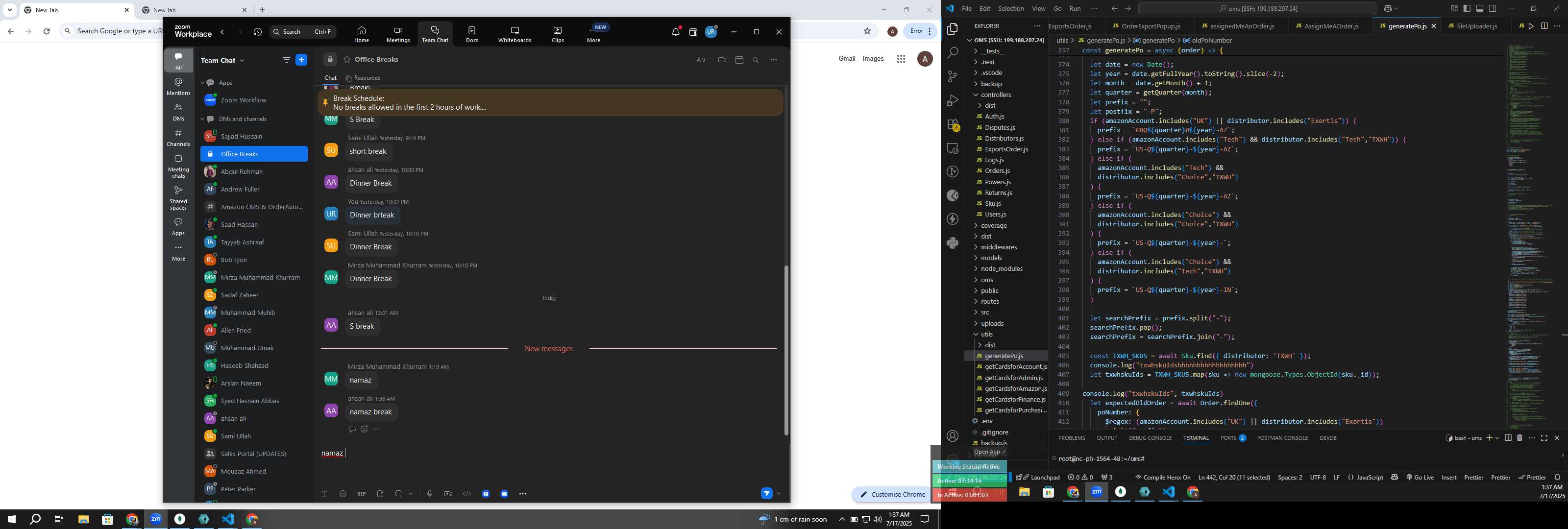This screenshot has height=529, width=1568.
Task: Send the typed chat message
Action: pyautogui.click(x=766, y=494)
